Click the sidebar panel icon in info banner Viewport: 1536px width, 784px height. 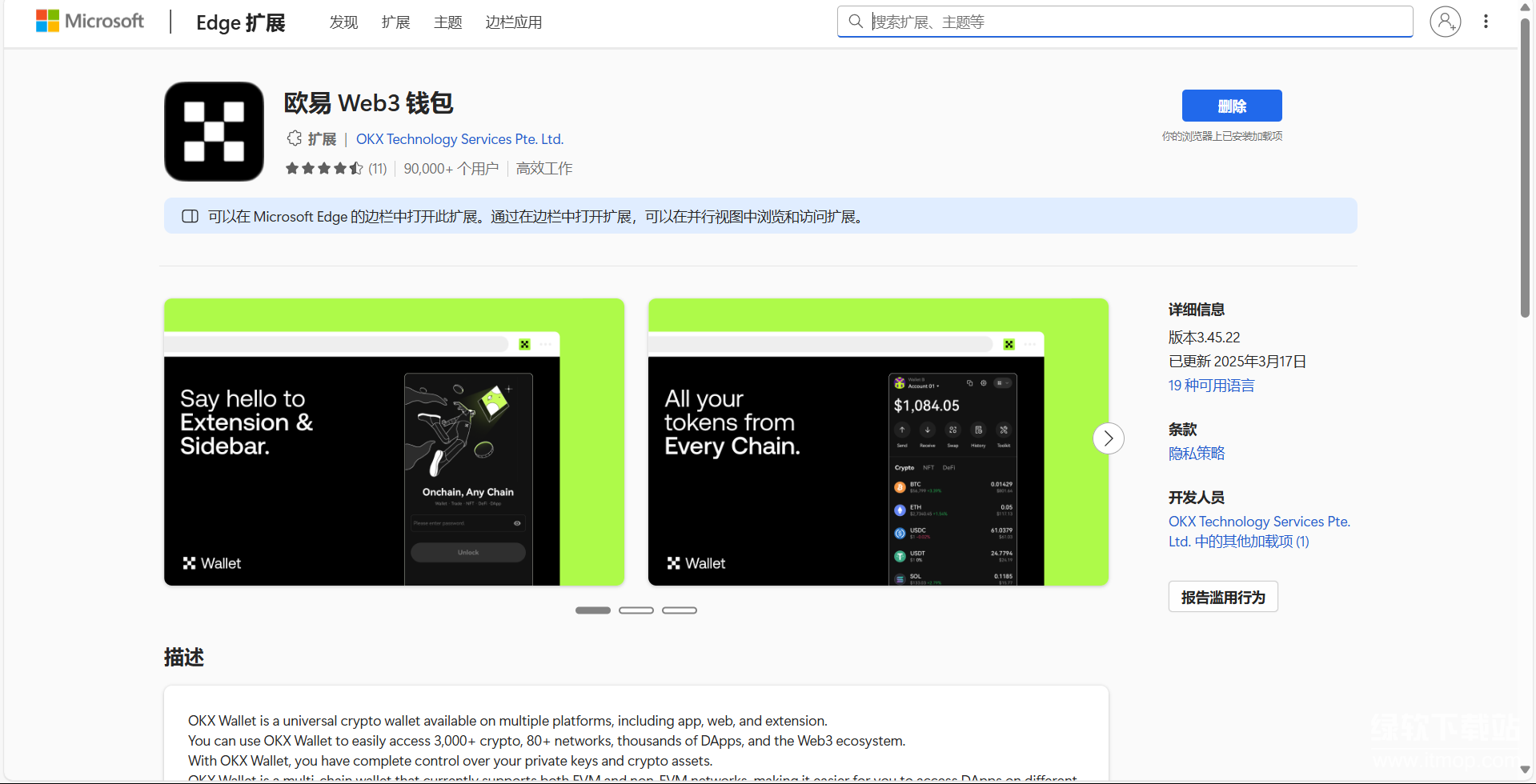pos(190,216)
